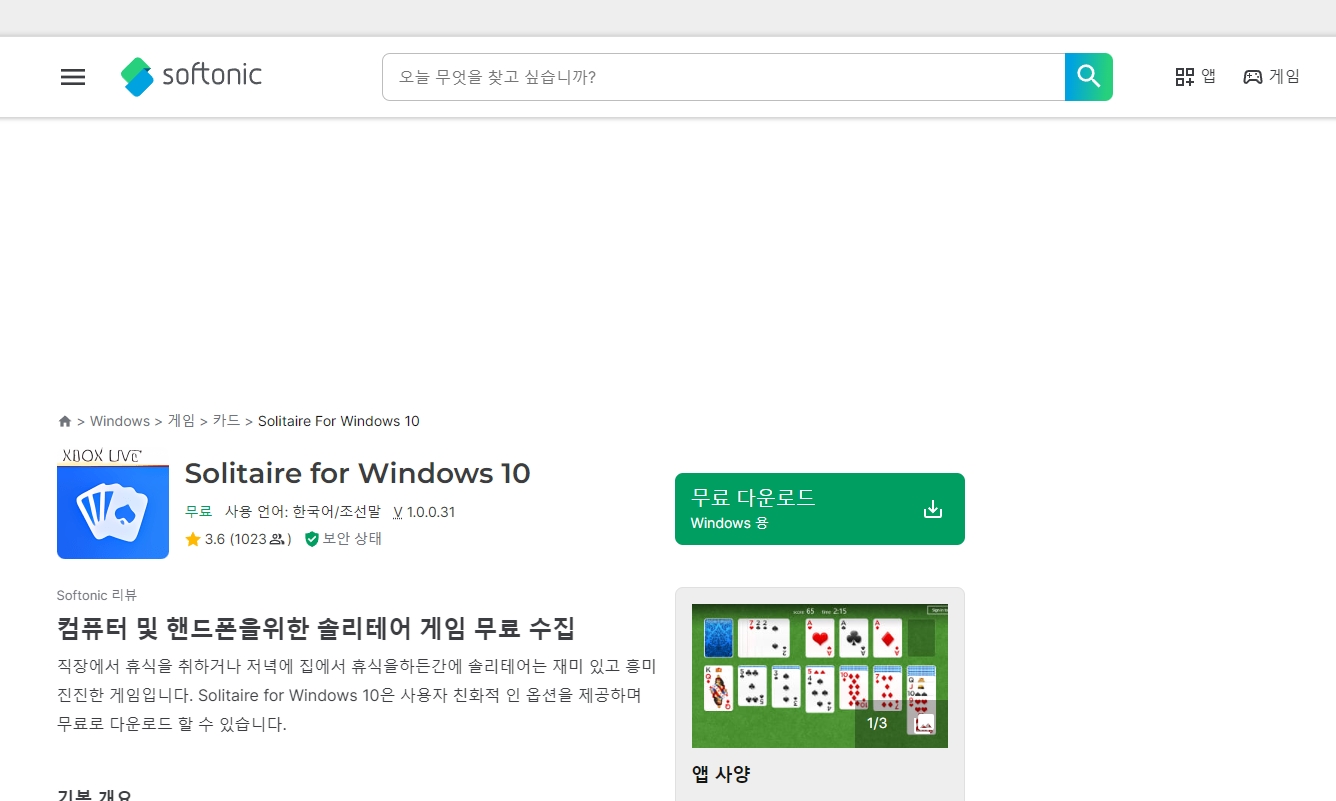Click the Solitaire app icon

pyautogui.click(x=113, y=504)
